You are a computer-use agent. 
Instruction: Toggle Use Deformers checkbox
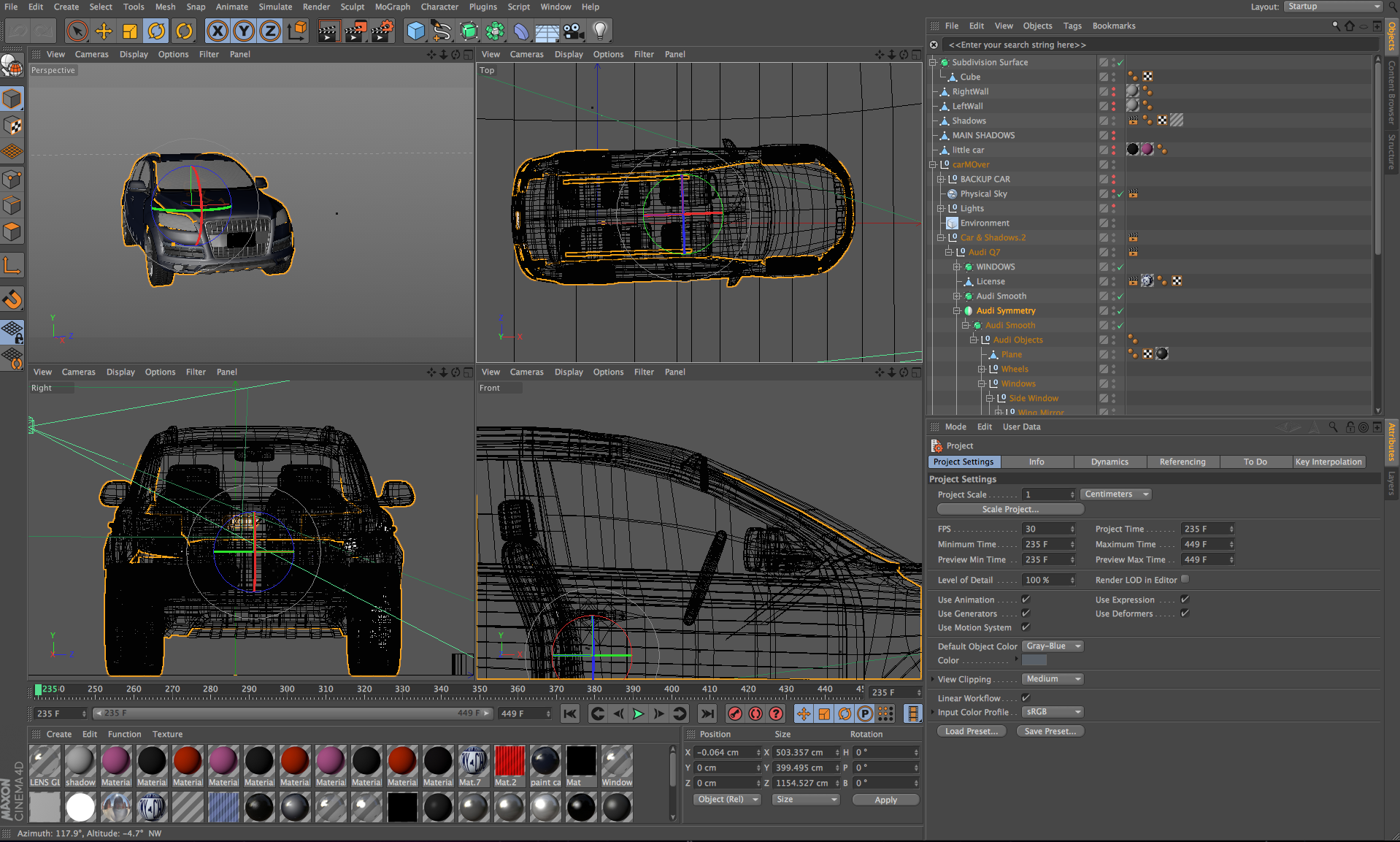click(x=1185, y=613)
